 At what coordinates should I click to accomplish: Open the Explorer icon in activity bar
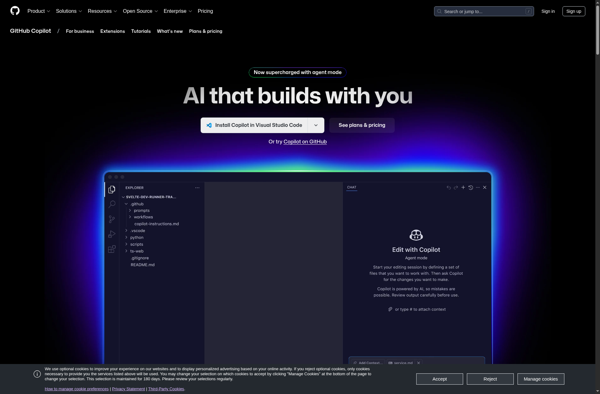click(x=112, y=189)
